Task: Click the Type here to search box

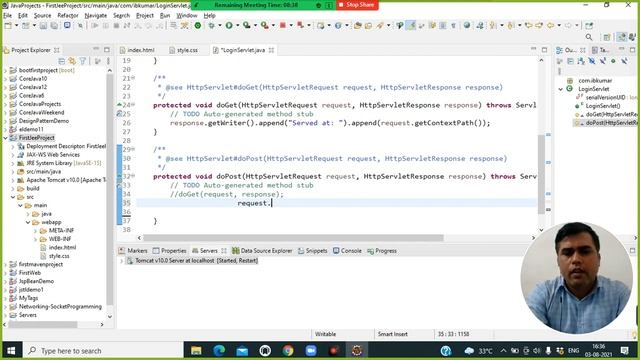Action: coord(102,351)
